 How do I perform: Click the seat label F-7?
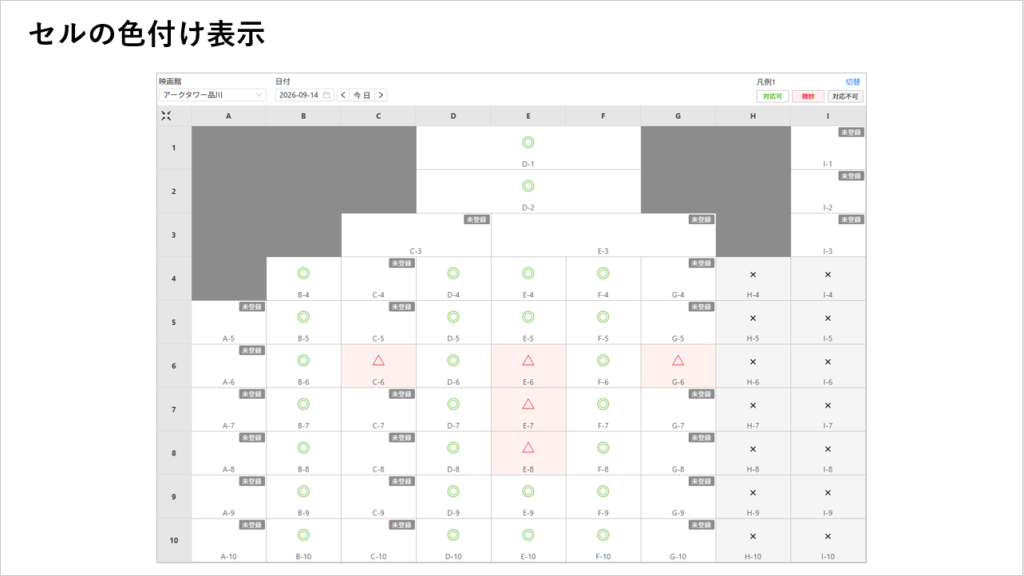(603, 426)
